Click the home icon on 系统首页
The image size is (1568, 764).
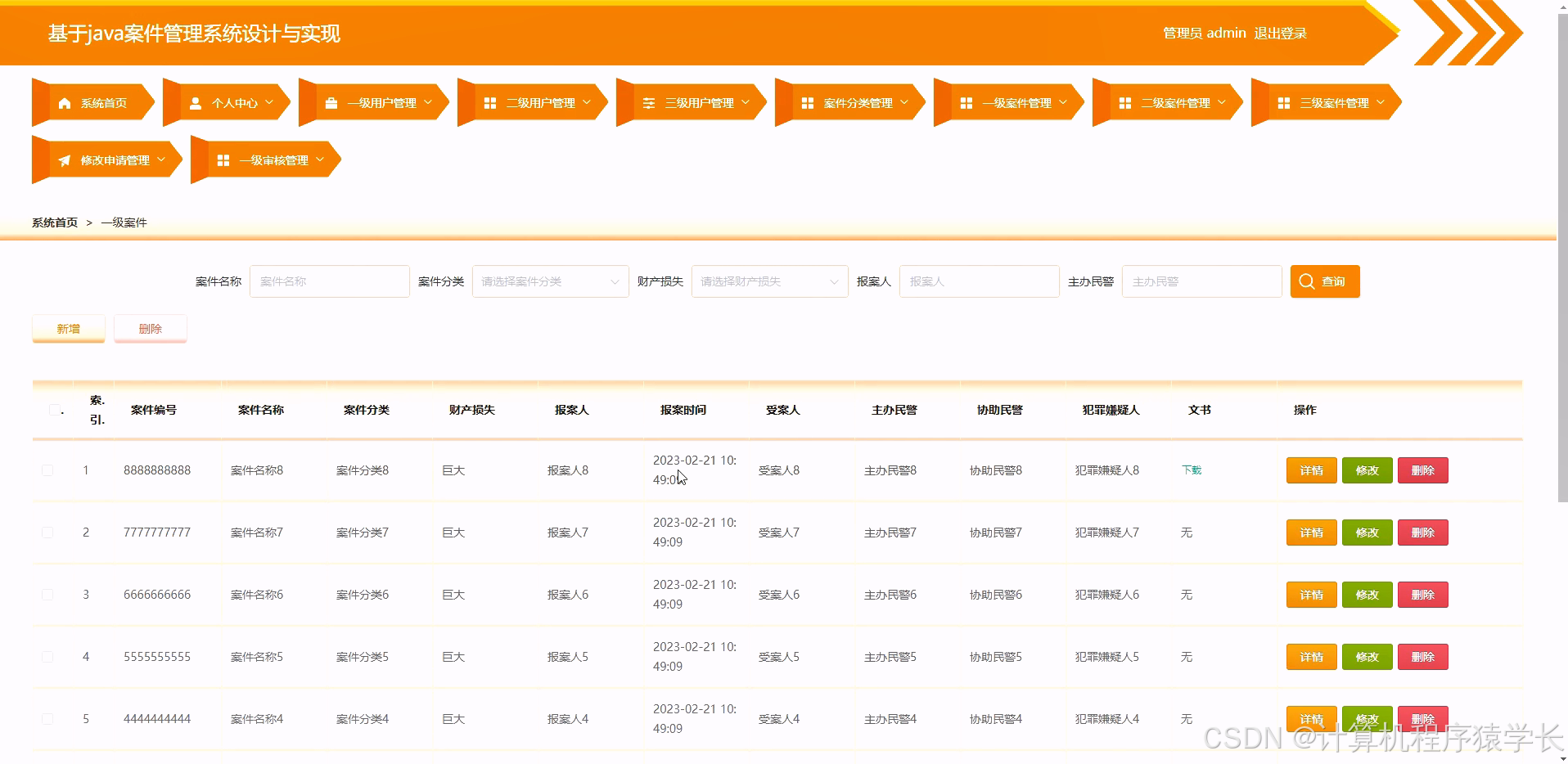tap(65, 102)
